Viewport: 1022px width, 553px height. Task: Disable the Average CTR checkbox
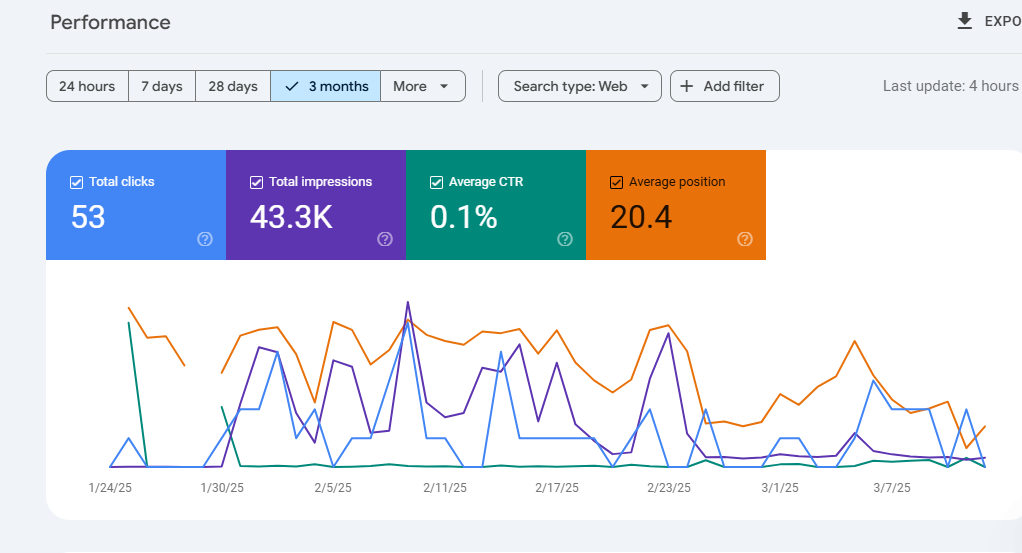point(436,183)
